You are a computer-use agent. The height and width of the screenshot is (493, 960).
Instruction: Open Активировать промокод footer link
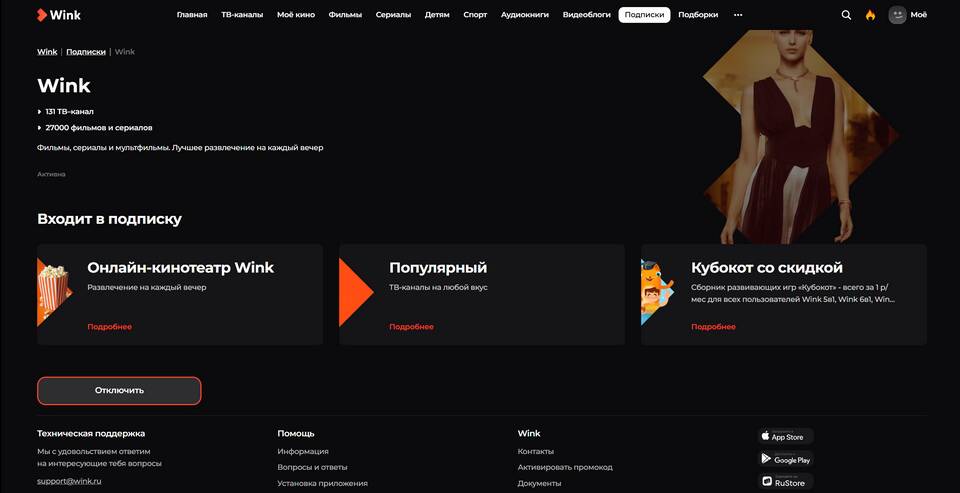click(x=565, y=467)
